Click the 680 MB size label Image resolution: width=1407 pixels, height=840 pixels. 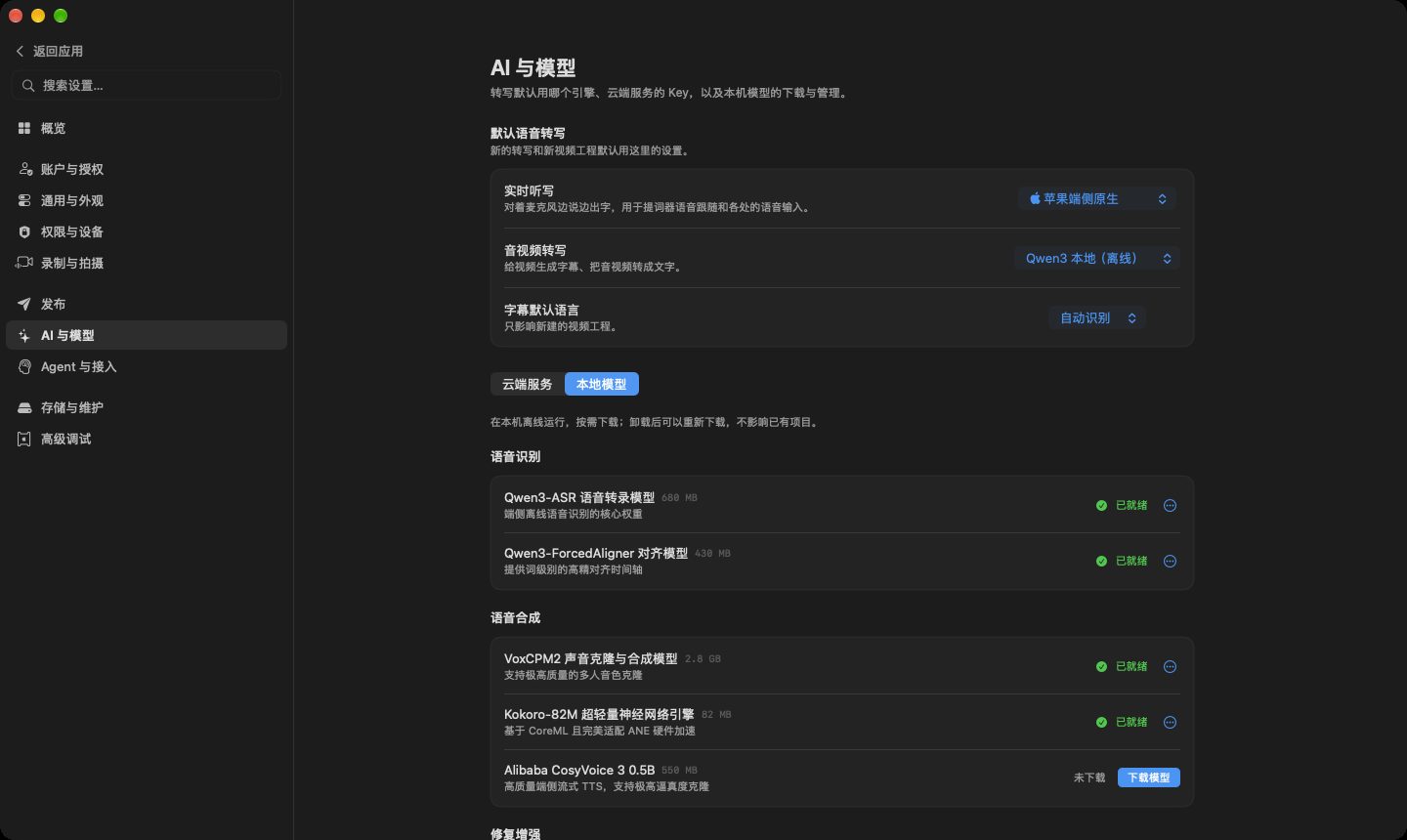coord(679,498)
